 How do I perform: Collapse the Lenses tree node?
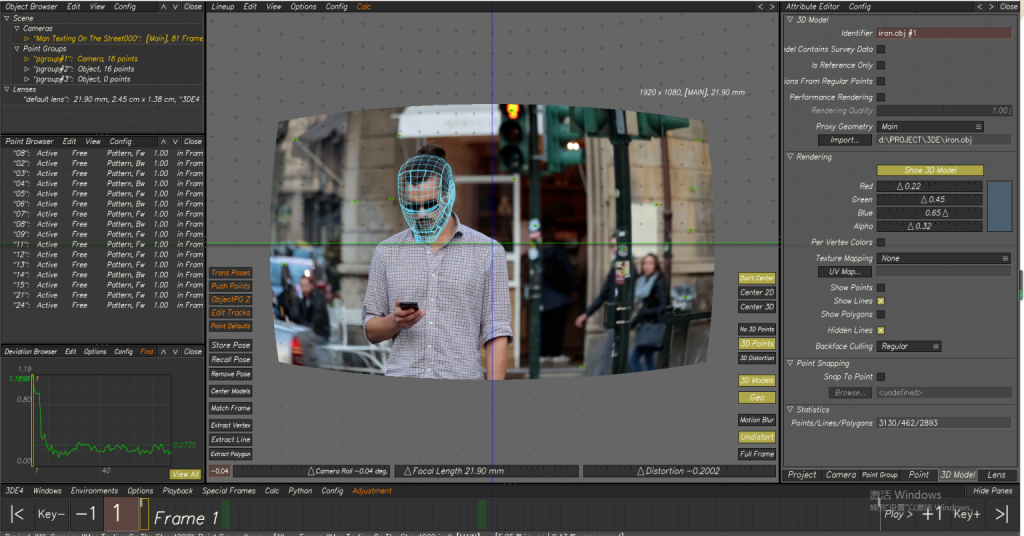pyautogui.click(x=7, y=89)
